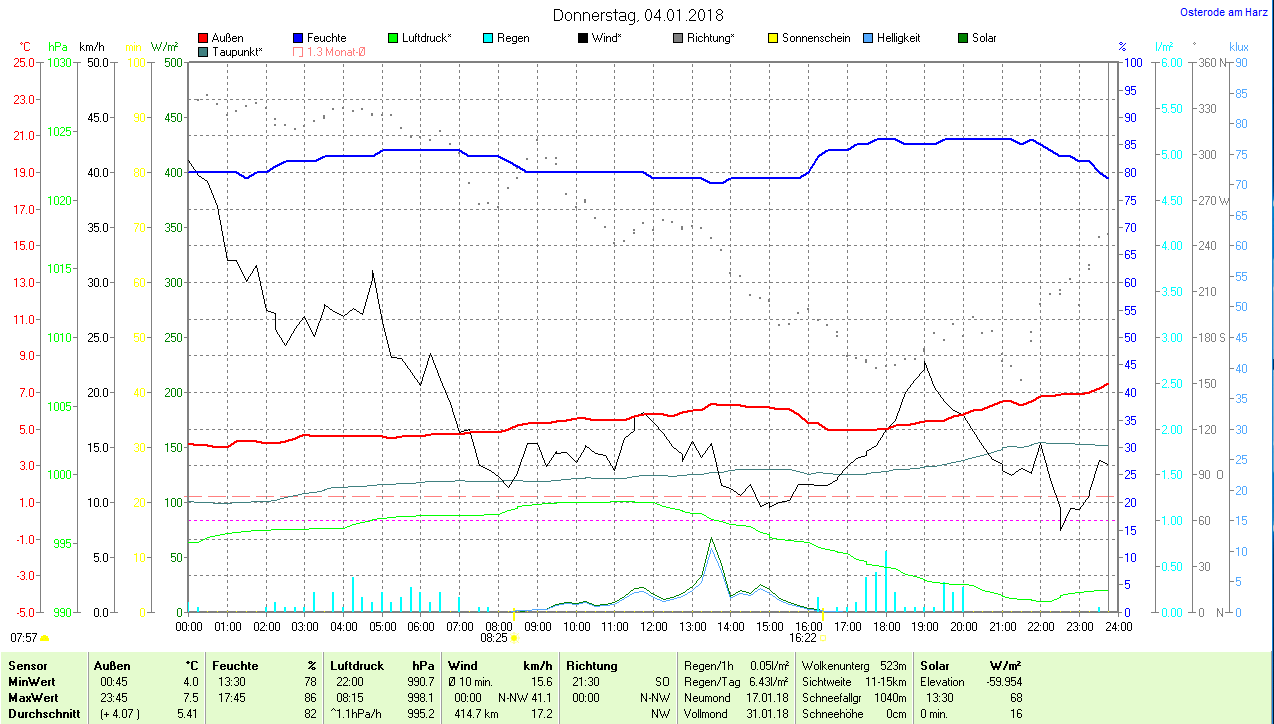1274x724 pixels.
Task: Select the dark green Solar legend marker
Action: (x=963, y=38)
